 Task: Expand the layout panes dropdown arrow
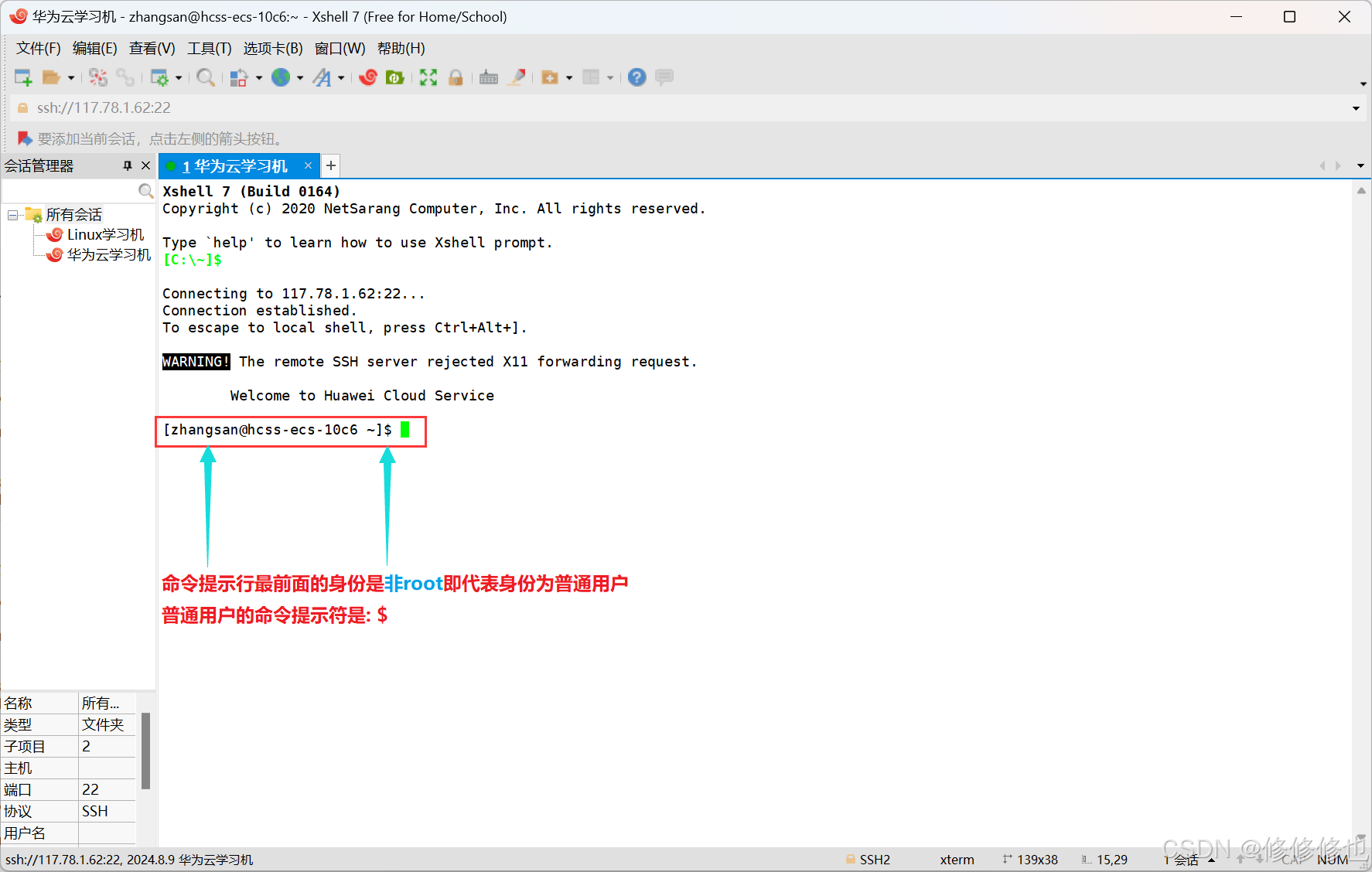[610, 78]
